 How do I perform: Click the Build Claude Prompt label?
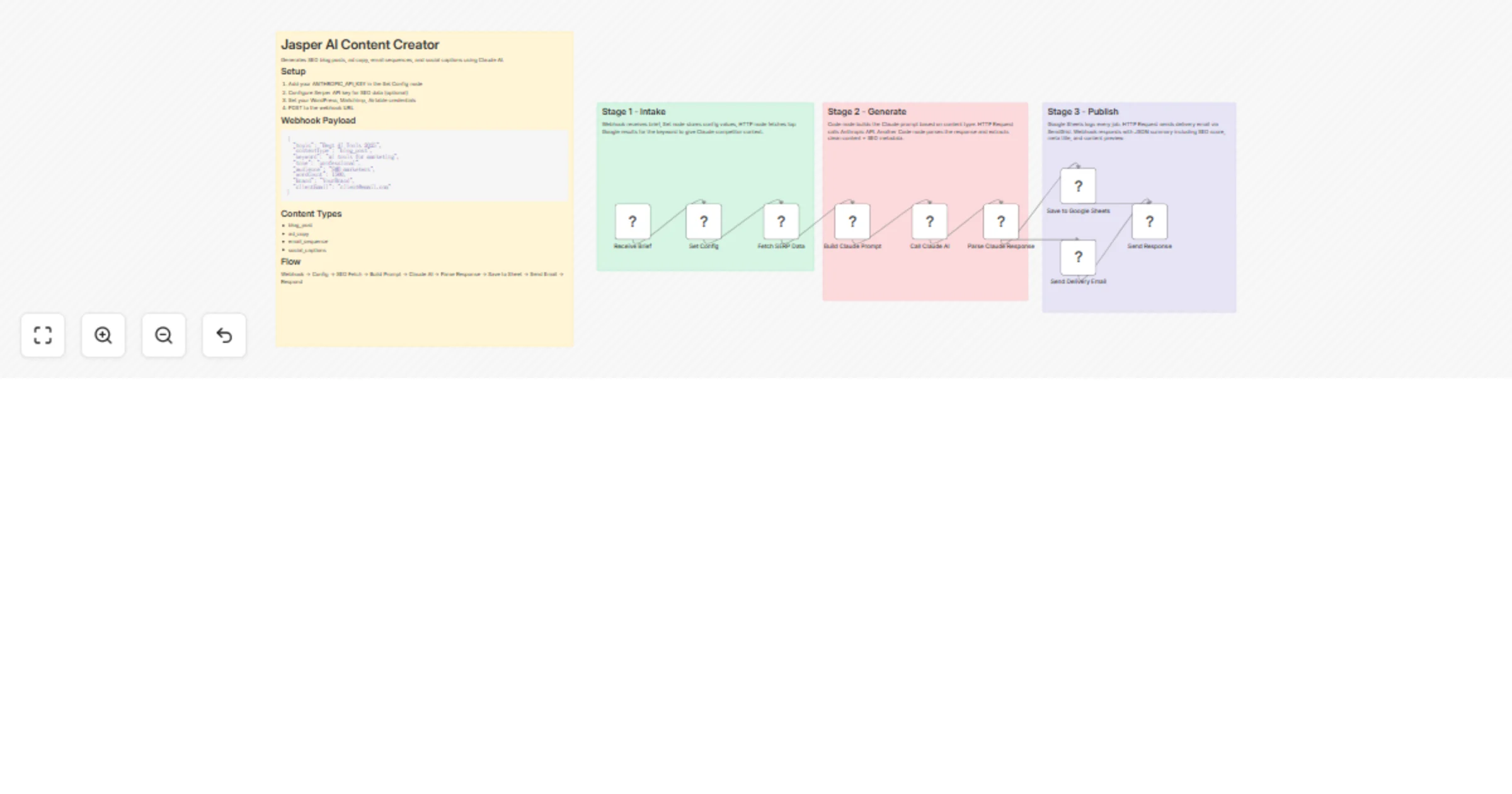(852, 246)
